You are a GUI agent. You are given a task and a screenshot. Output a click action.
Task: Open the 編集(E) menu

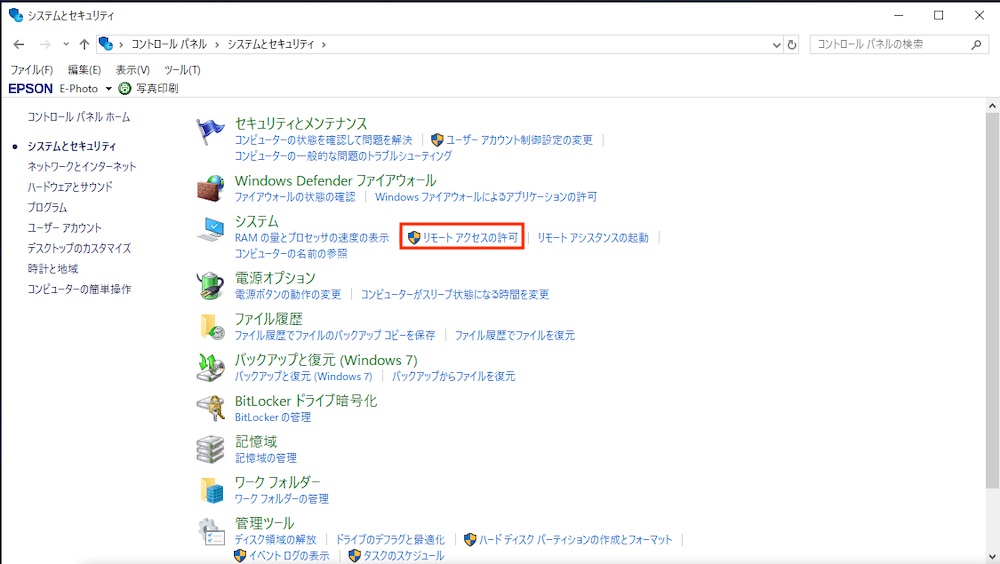(x=84, y=70)
